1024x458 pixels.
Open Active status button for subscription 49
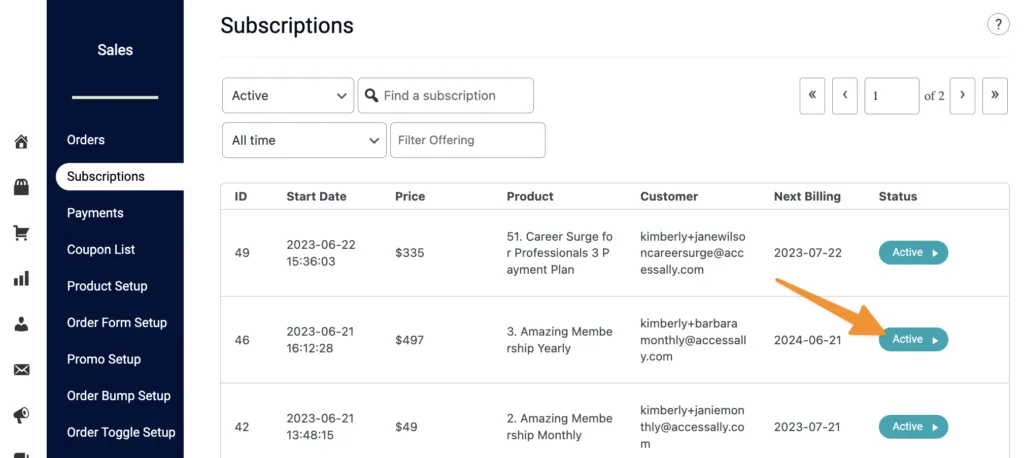click(x=913, y=253)
